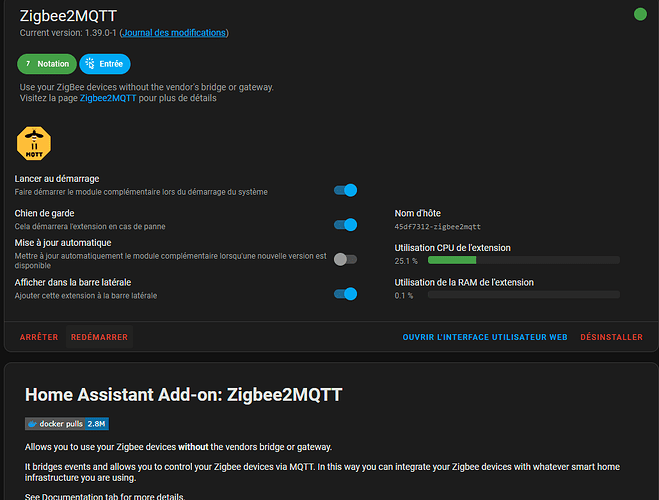Click the ARRÊTER button
Image resolution: width=659 pixels, height=500 pixels.
click(x=39, y=337)
